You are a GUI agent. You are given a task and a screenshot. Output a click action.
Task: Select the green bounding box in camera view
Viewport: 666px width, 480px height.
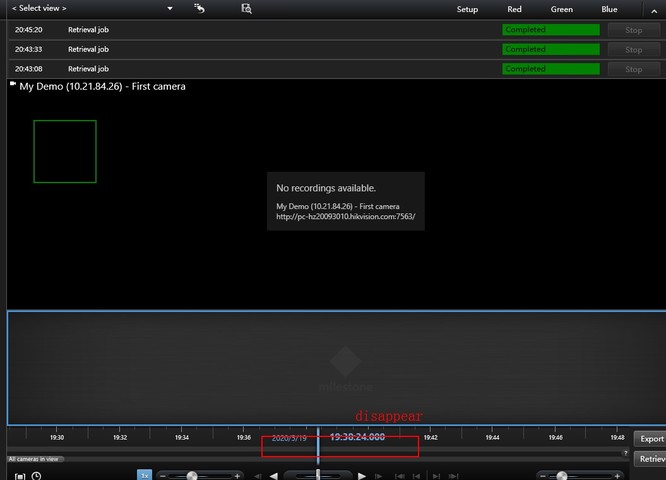pyautogui.click(x=65, y=151)
